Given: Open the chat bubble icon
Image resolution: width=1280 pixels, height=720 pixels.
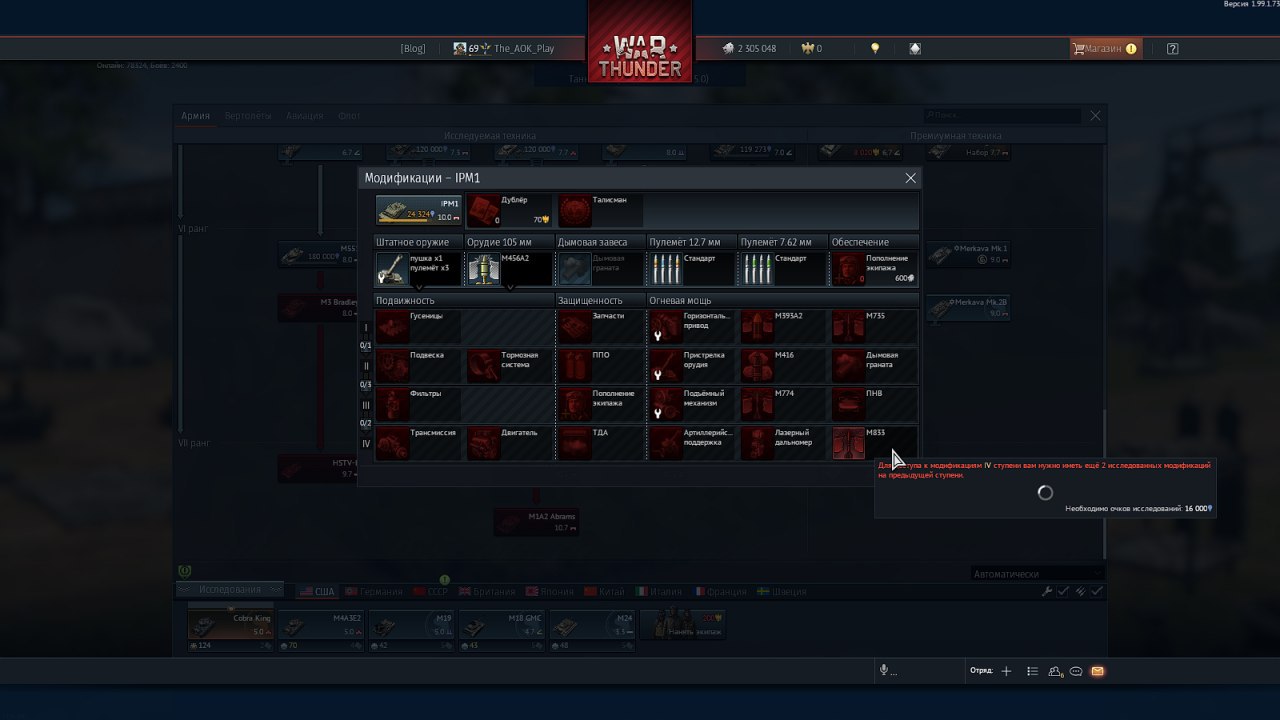Looking at the screenshot, I should tap(1076, 671).
